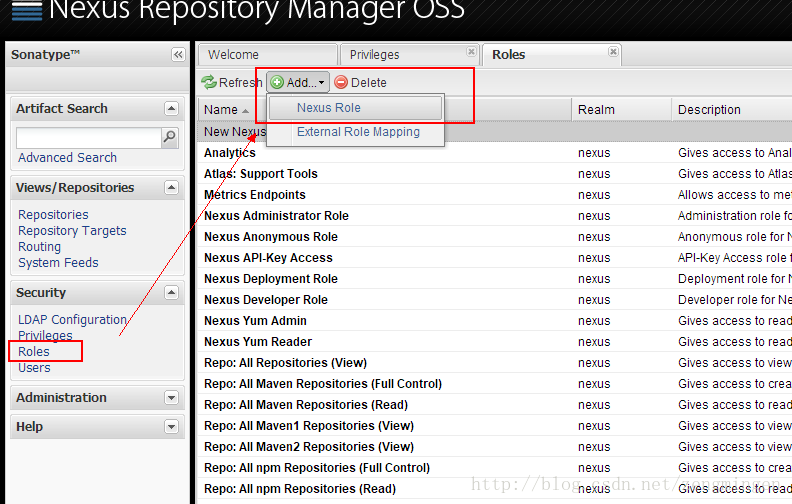The image size is (792, 504).
Task: Open Routing link in sidebar
Action: click(x=39, y=247)
